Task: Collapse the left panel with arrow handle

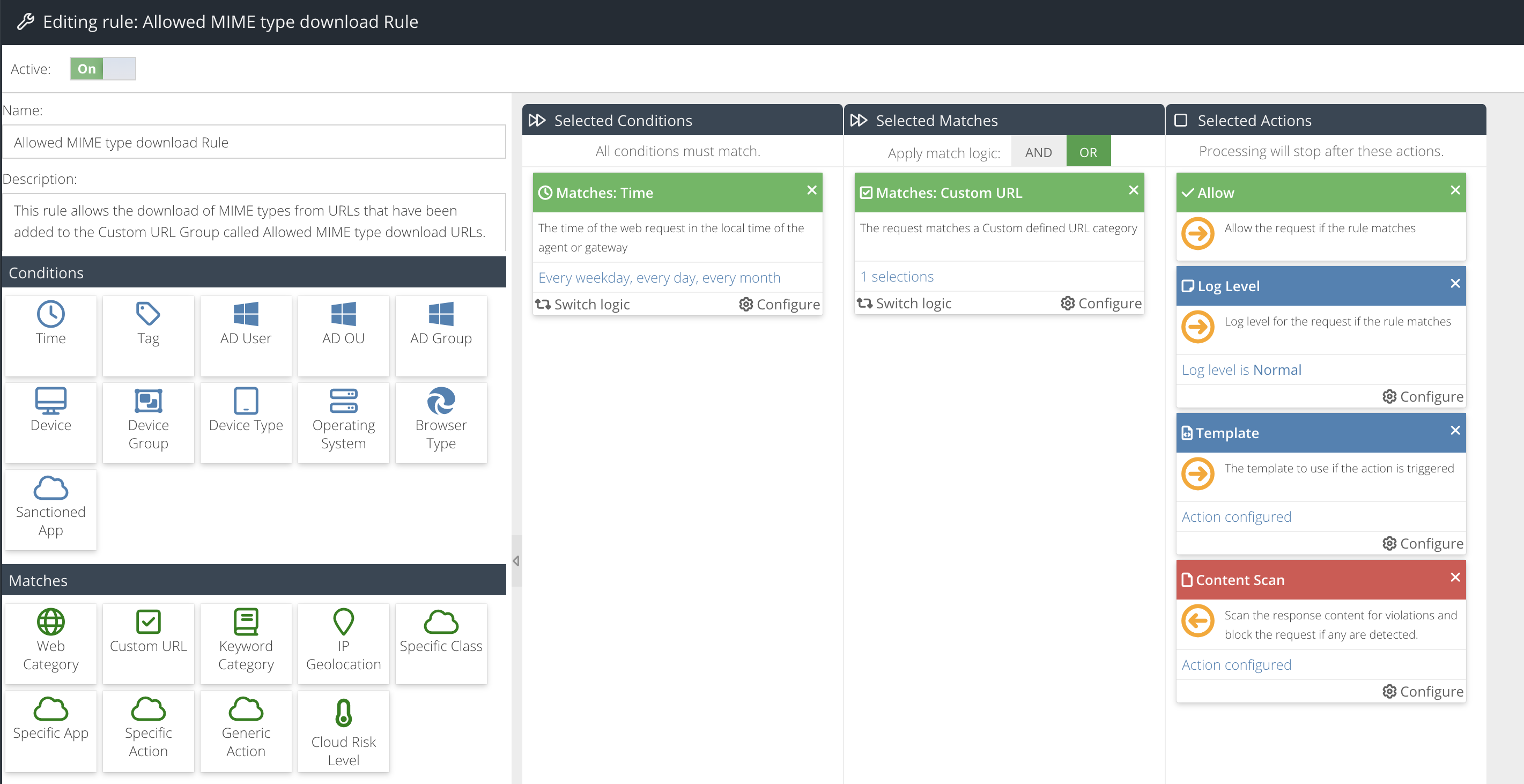Action: coord(516,560)
